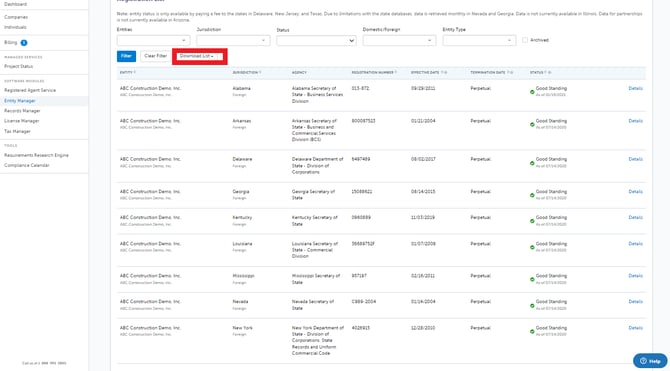Click the blue Filter button
The image size is (670, 371).
(x=126, y=56)
